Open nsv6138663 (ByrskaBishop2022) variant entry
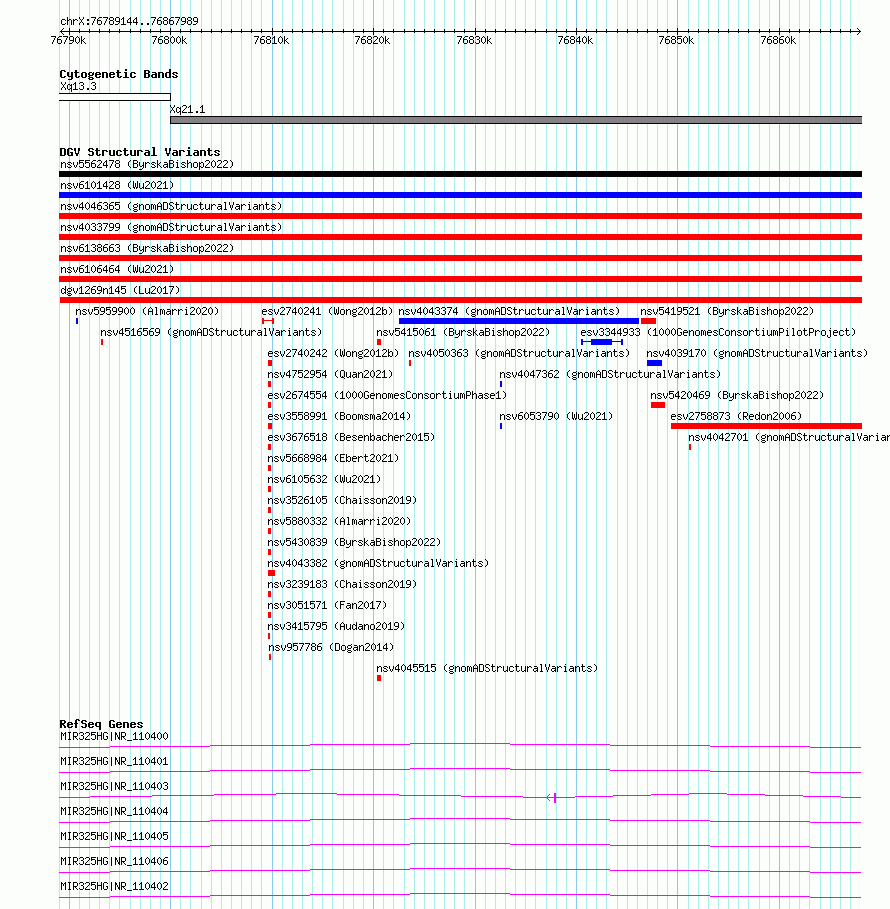This screenshot has height=909, width=890. (x=147, y=248)
